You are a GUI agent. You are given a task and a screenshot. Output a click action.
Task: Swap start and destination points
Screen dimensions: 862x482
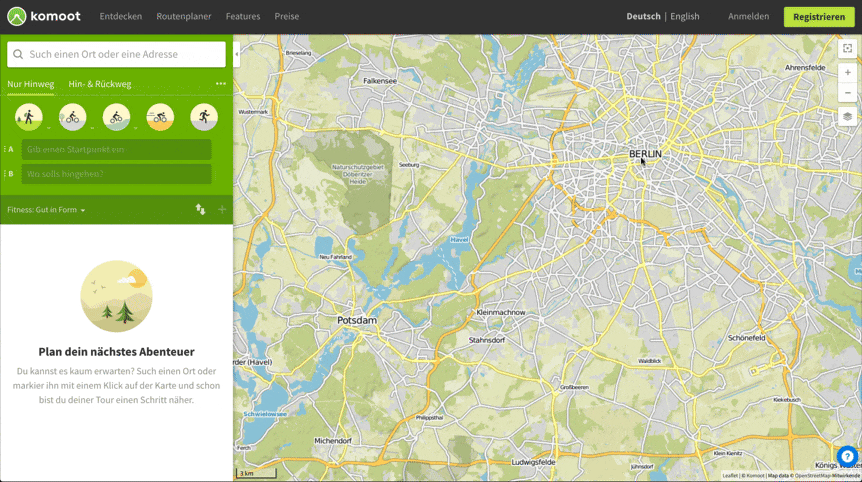(200, 209)
